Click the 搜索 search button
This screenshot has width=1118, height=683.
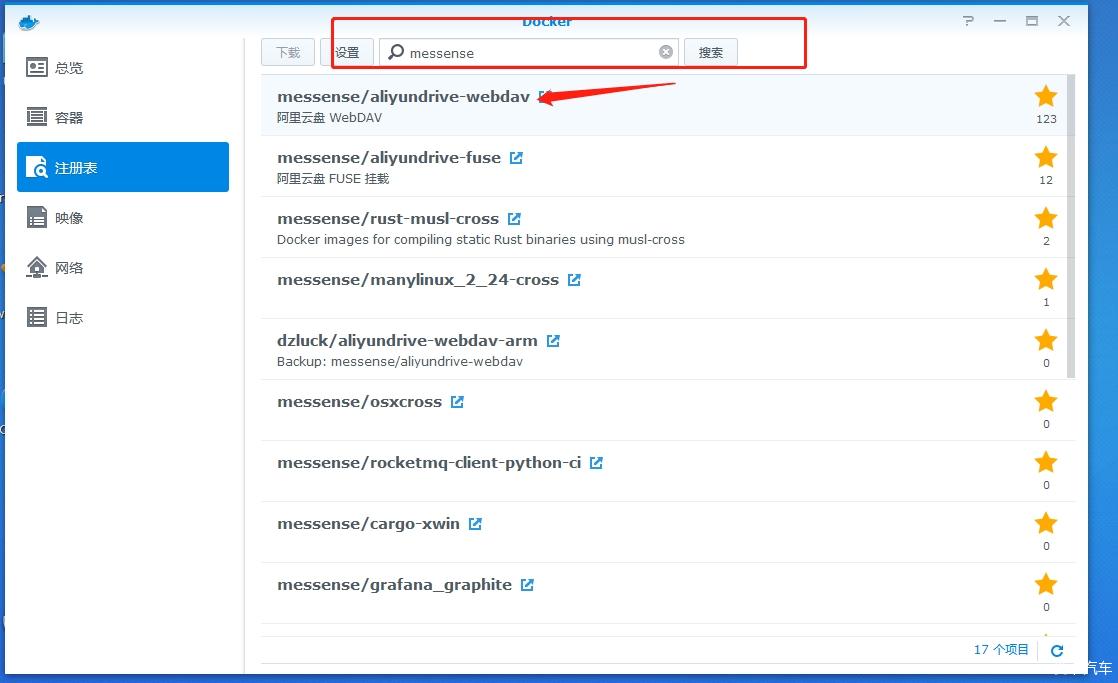pos(710,52)
